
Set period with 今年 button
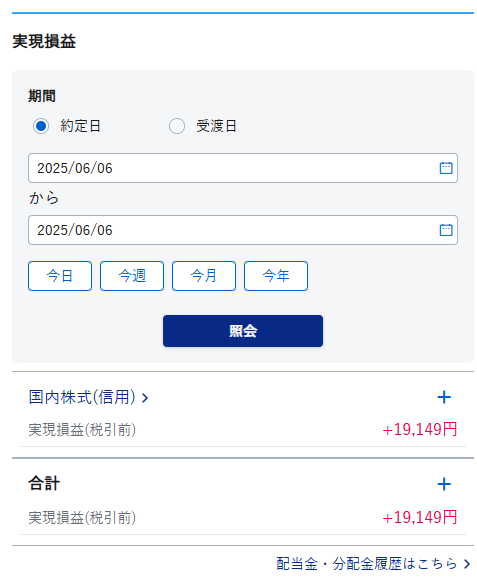click(276, 276)
